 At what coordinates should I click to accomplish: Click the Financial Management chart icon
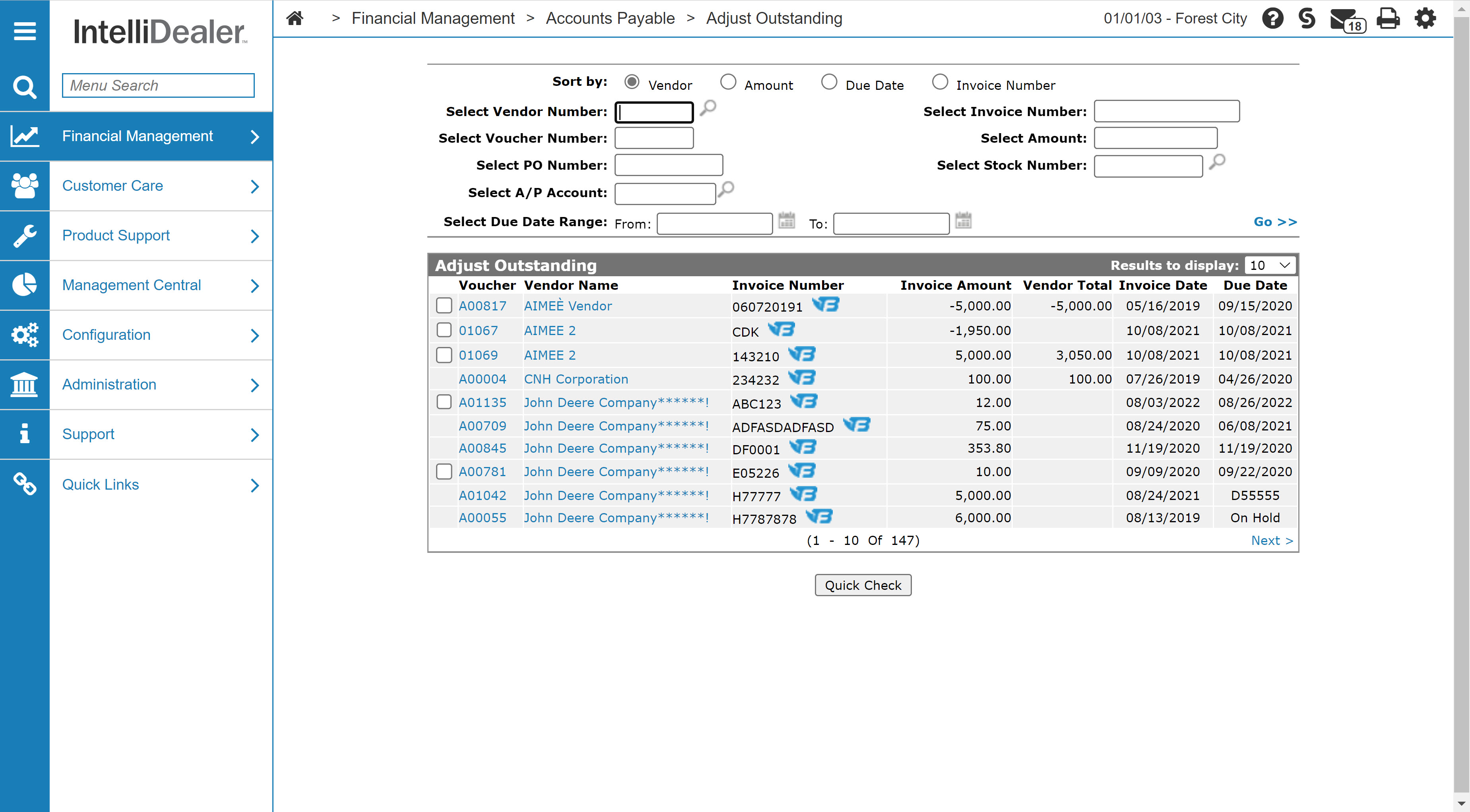coord(25,136)
